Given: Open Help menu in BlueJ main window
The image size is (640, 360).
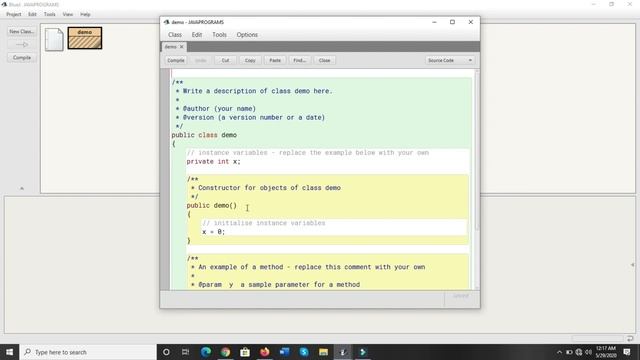Looking at the screenshot, I should tap(85, 14).
